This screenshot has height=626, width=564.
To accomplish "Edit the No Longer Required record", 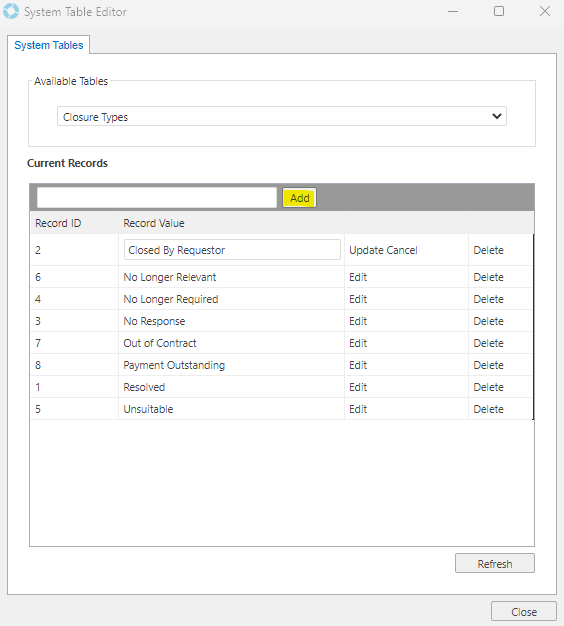I will click(x=358, y=299).
